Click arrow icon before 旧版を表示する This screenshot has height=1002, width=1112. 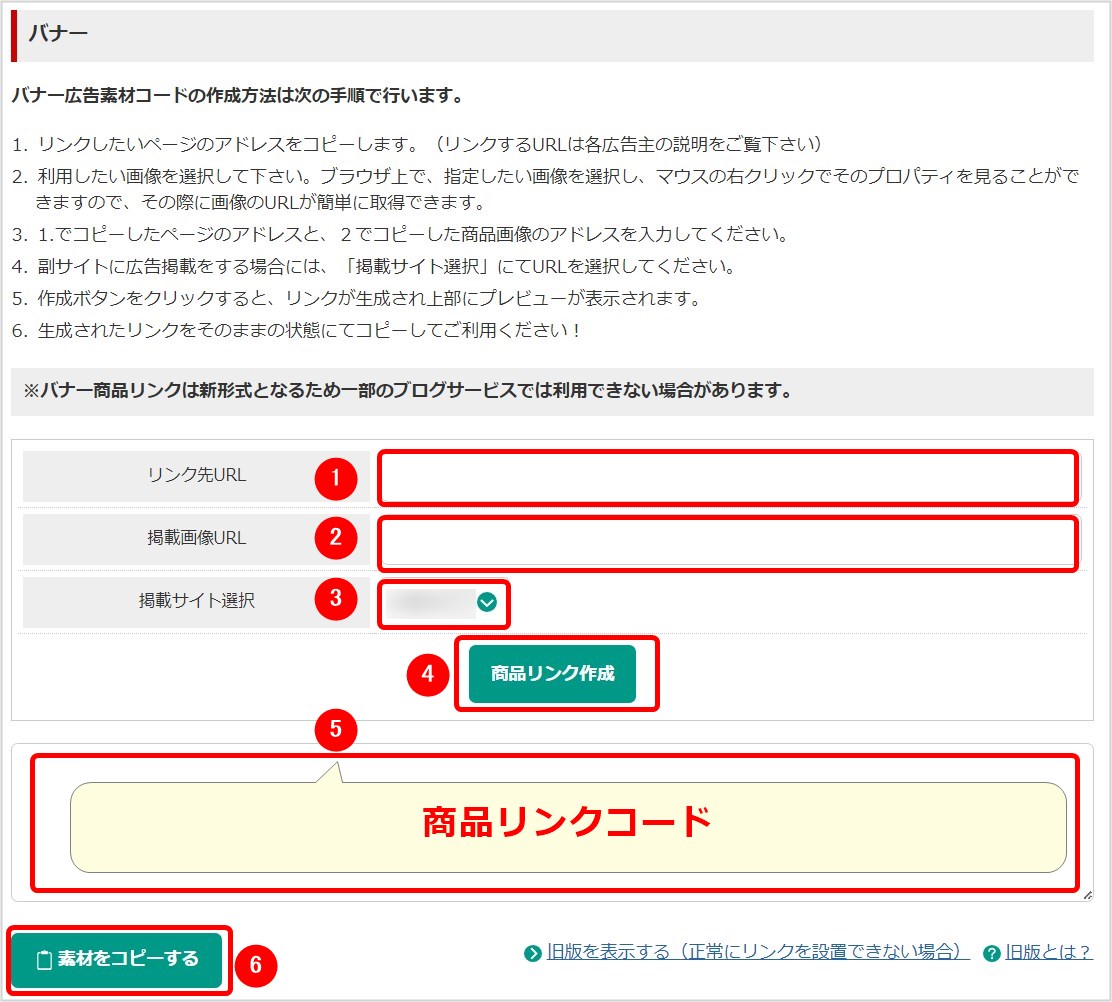point(533,953)
